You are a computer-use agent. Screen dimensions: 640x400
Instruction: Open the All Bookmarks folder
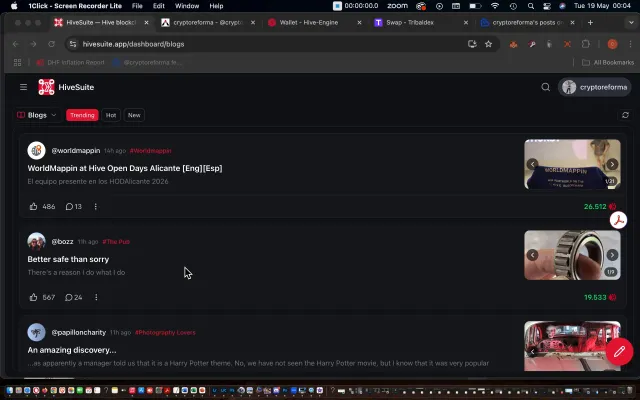tap(608, 62)
